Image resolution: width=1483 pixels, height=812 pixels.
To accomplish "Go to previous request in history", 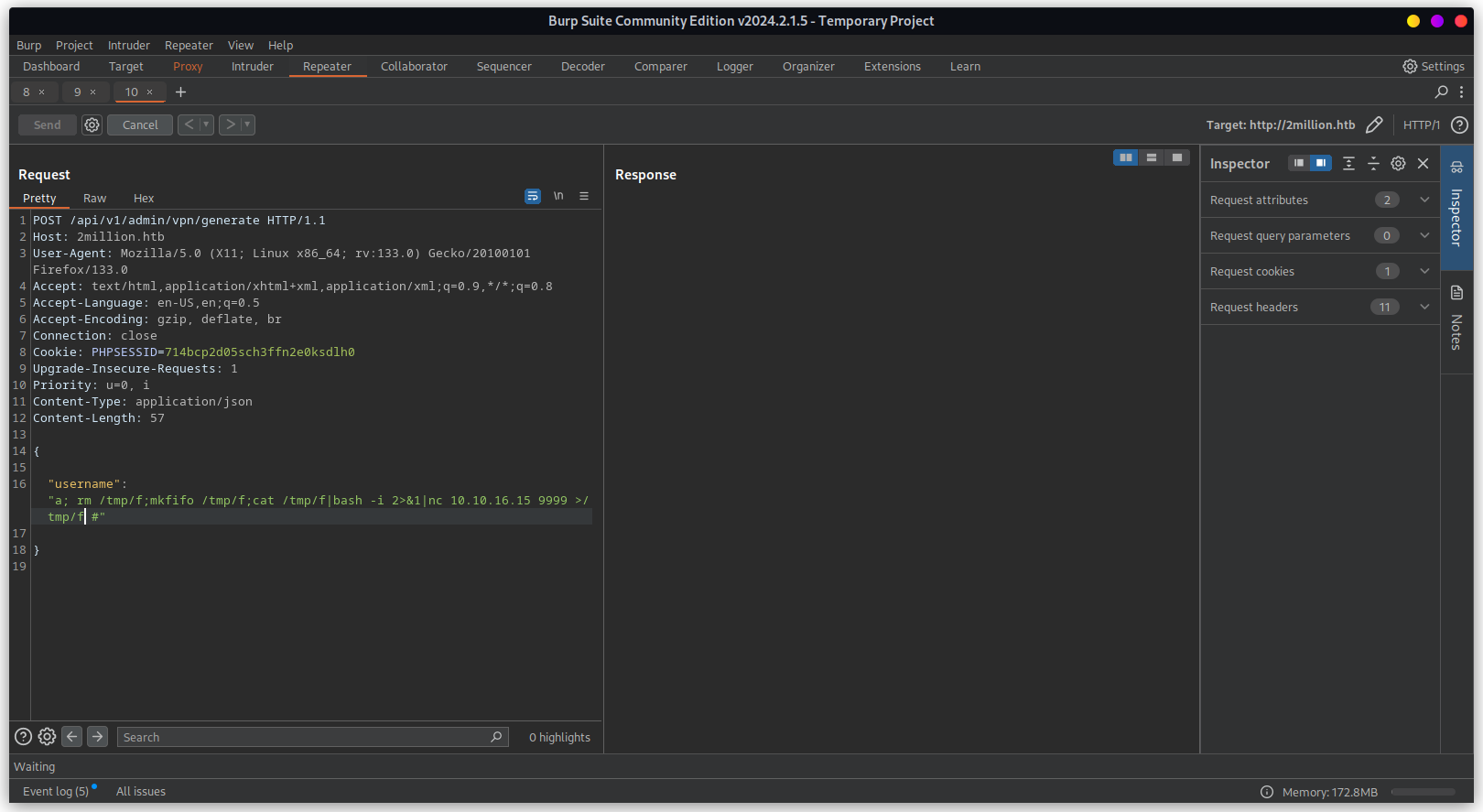I will (x=189, y=125).
